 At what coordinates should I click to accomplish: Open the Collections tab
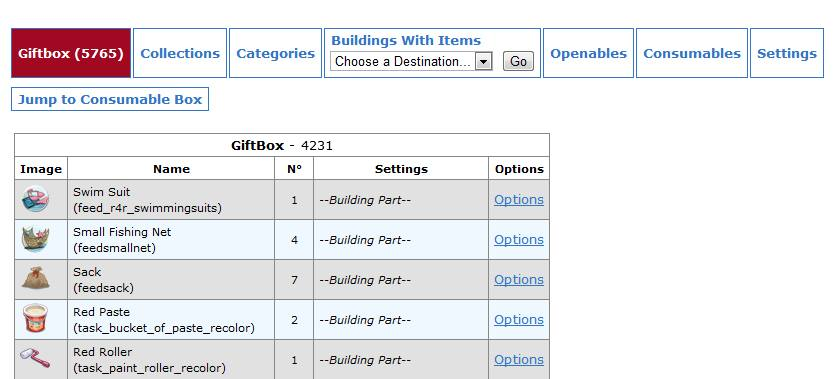[180, 53]
